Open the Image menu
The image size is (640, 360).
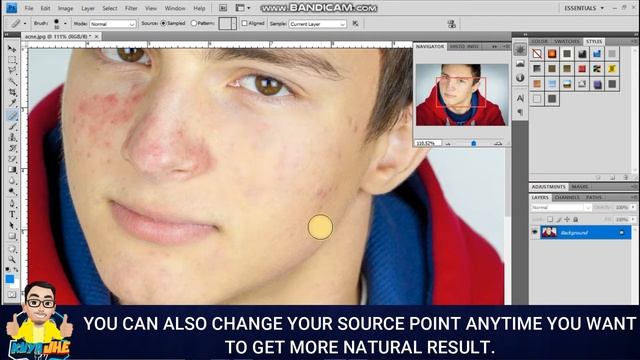[x=65, y=8]
